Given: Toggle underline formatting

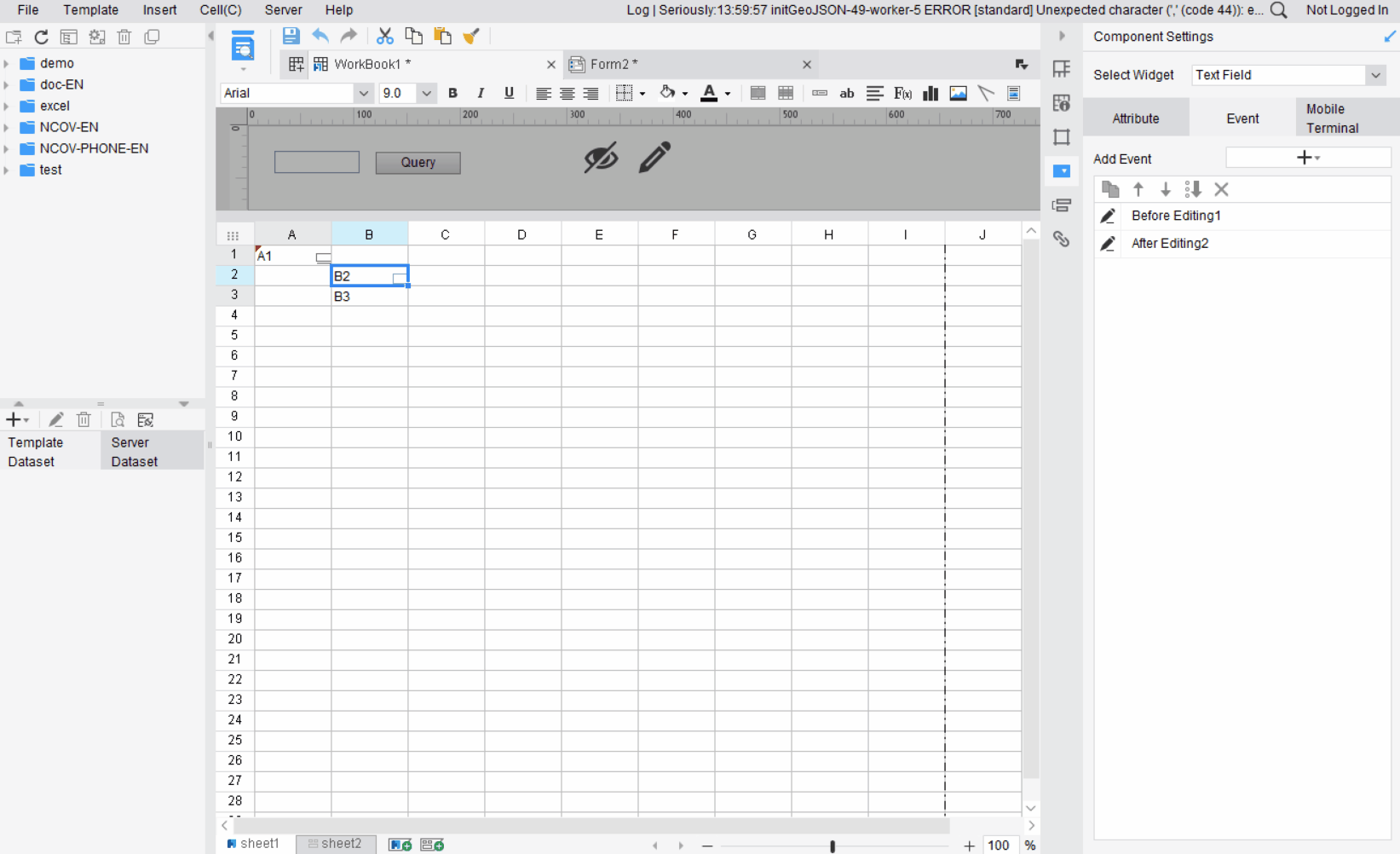Looking at the screenshot, I should tap(509, 93).
